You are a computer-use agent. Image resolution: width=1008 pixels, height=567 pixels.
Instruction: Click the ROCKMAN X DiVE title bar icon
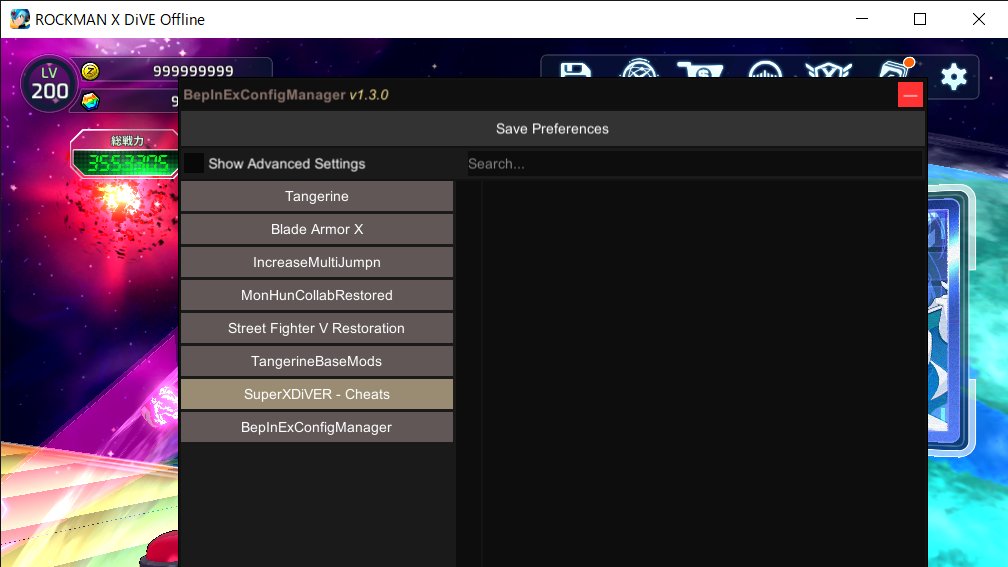click(19, 19)
